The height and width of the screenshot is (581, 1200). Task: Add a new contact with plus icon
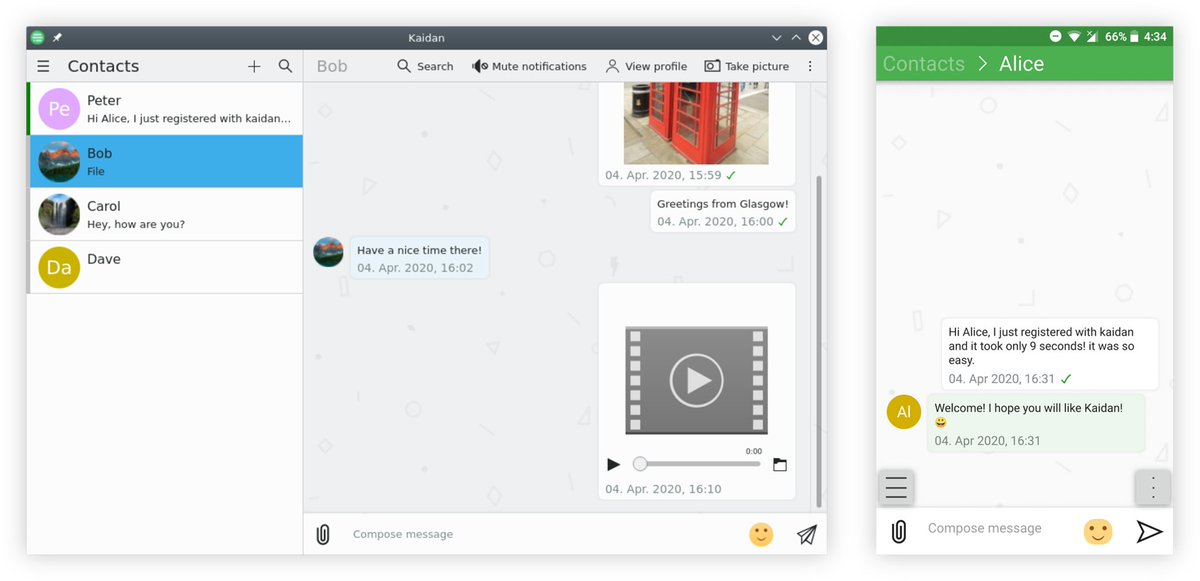[x=254, y=66]
